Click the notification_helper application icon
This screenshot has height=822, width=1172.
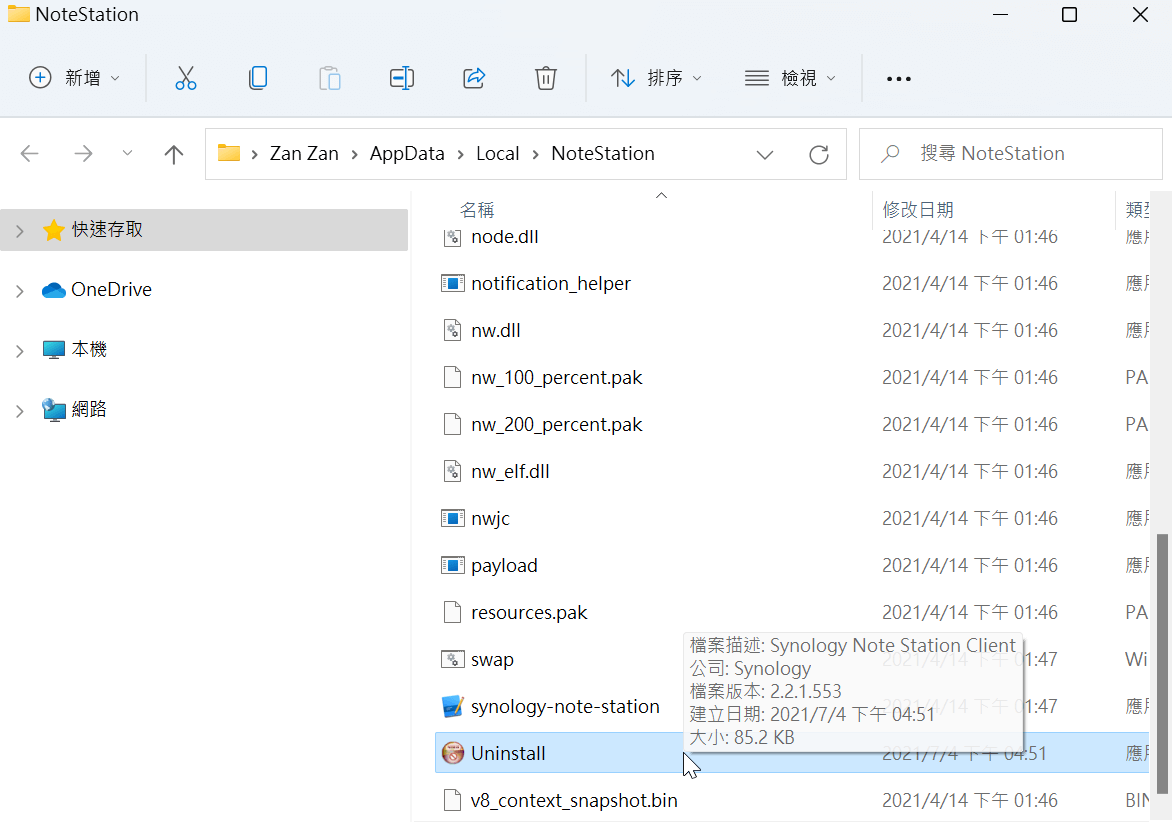452,283
